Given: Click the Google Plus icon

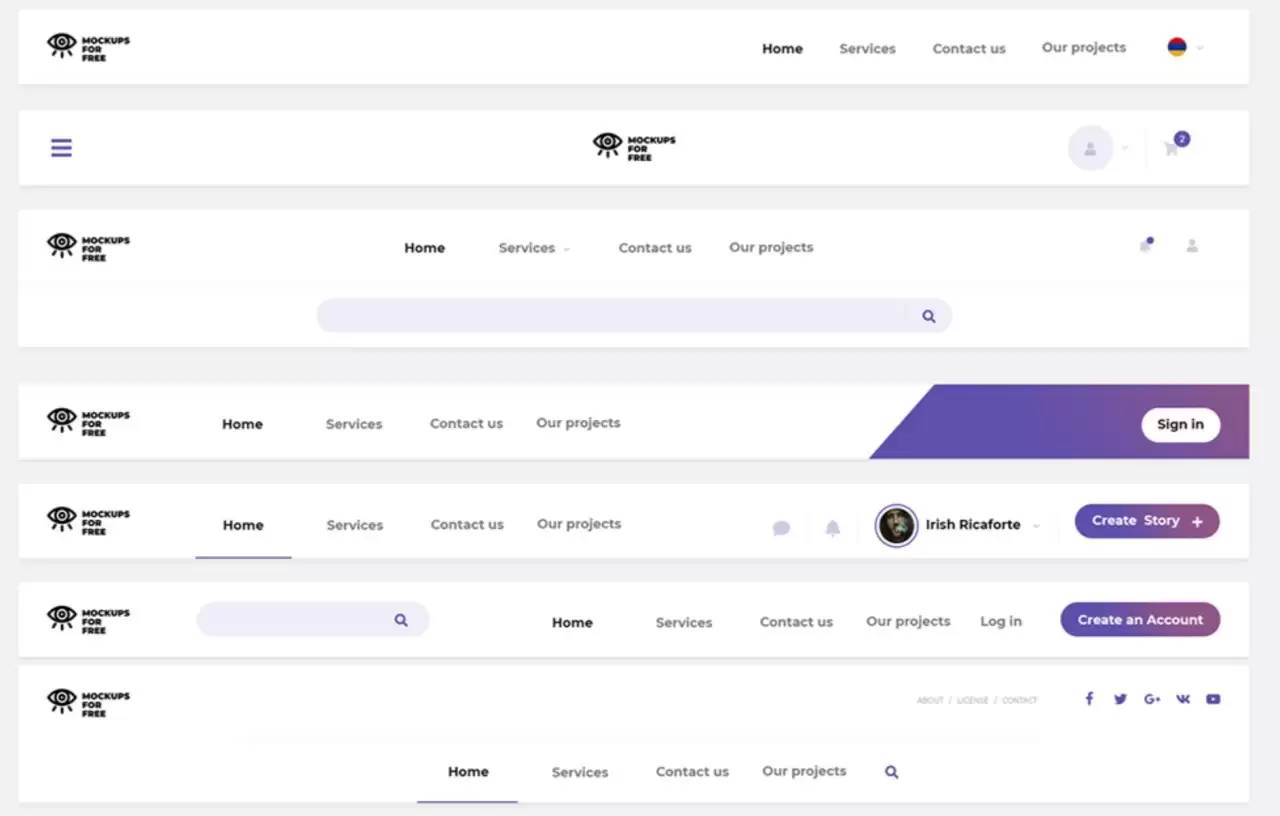Looking at the screenshot, I should pos(1151,699).
